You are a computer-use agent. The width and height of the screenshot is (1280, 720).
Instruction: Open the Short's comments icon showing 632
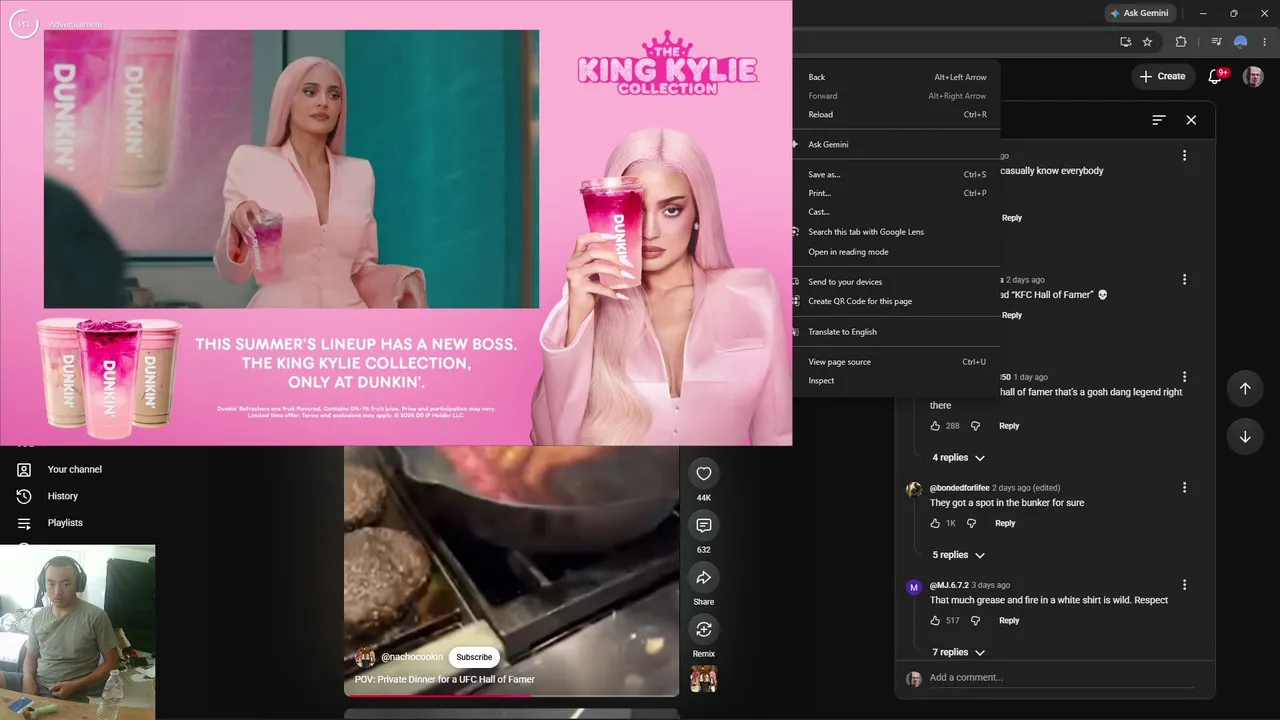pos(703,526)
